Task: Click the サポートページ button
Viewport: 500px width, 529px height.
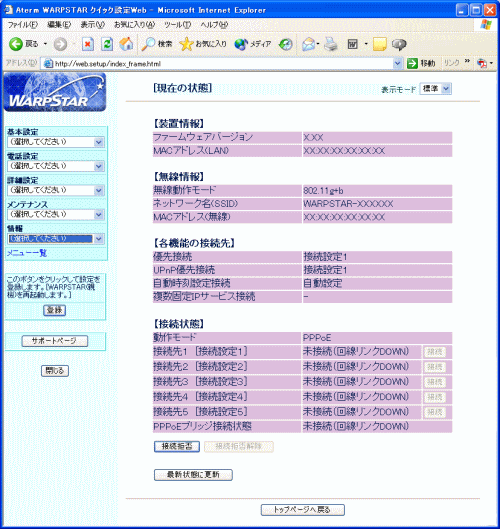Action: [55, 341]
